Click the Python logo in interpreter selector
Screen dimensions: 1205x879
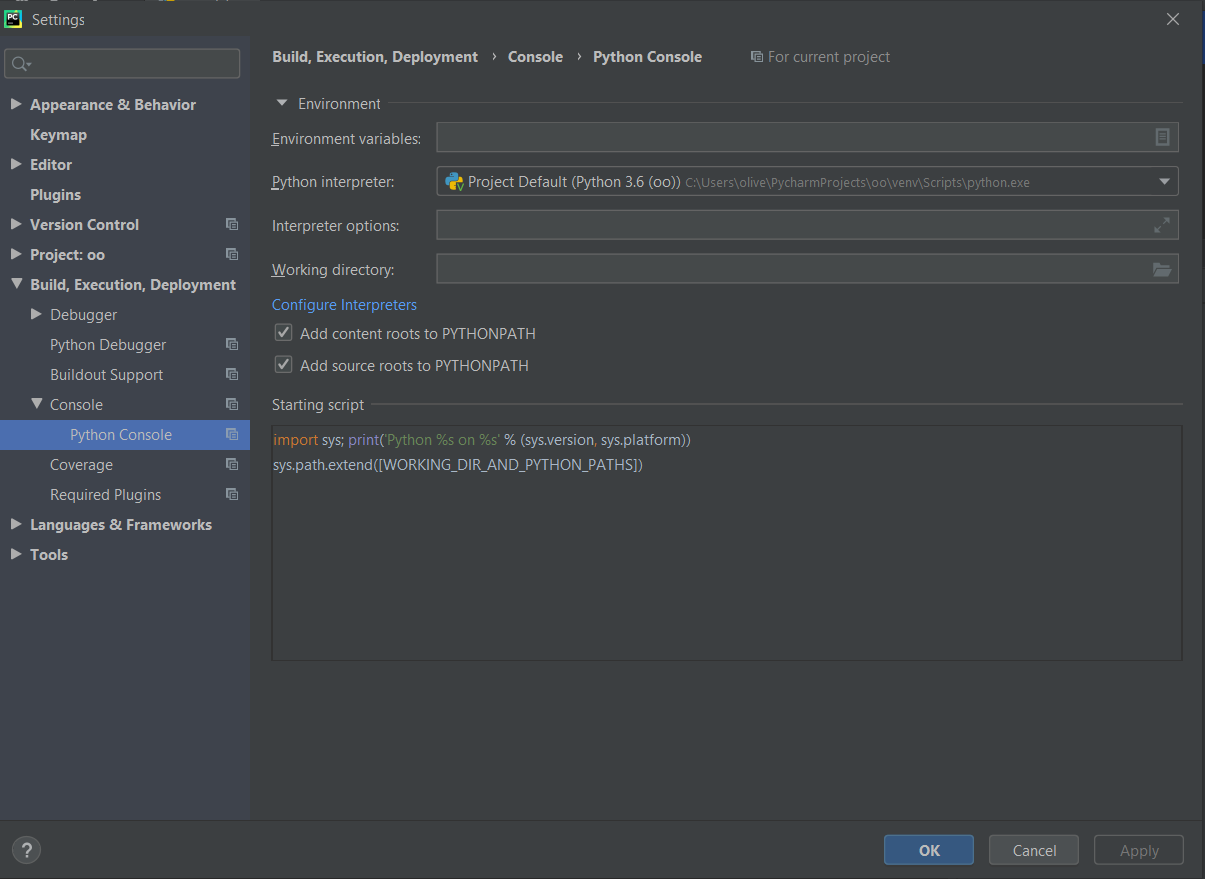[x=454, y=181]
